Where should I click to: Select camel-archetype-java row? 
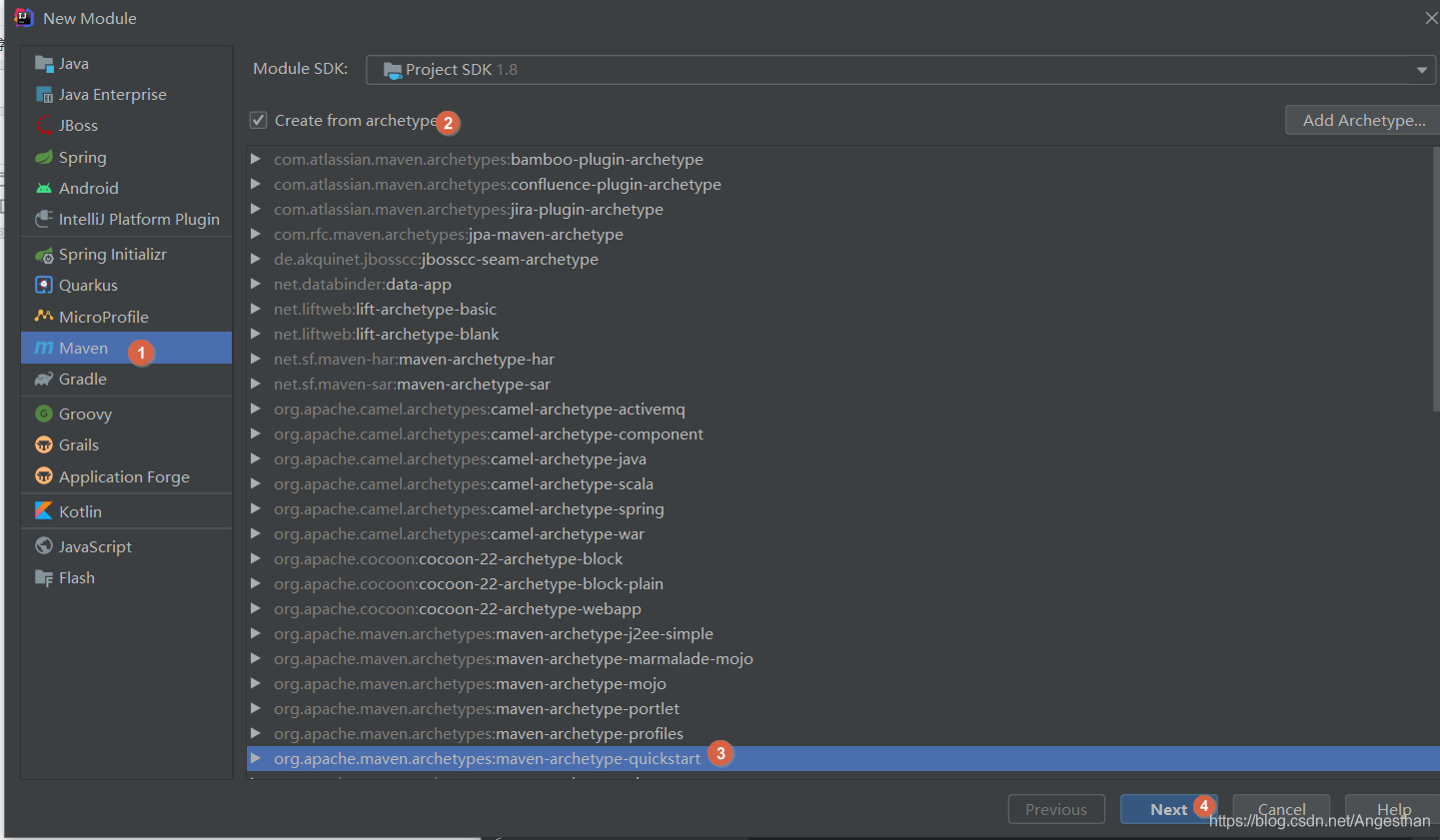(839, 458)
